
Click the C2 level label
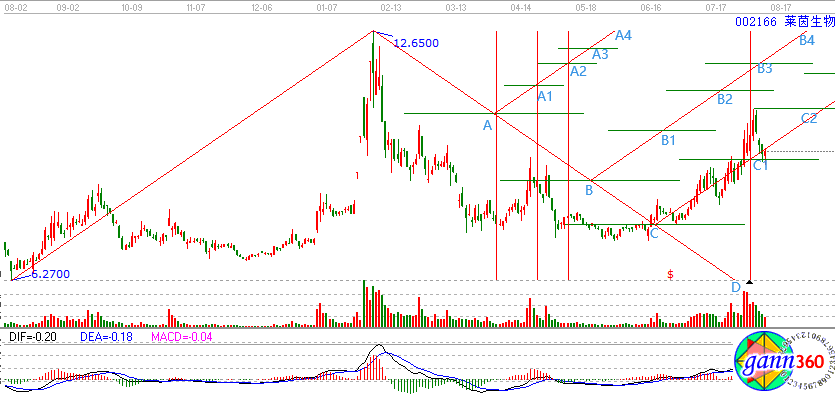[x=809, y=118]
